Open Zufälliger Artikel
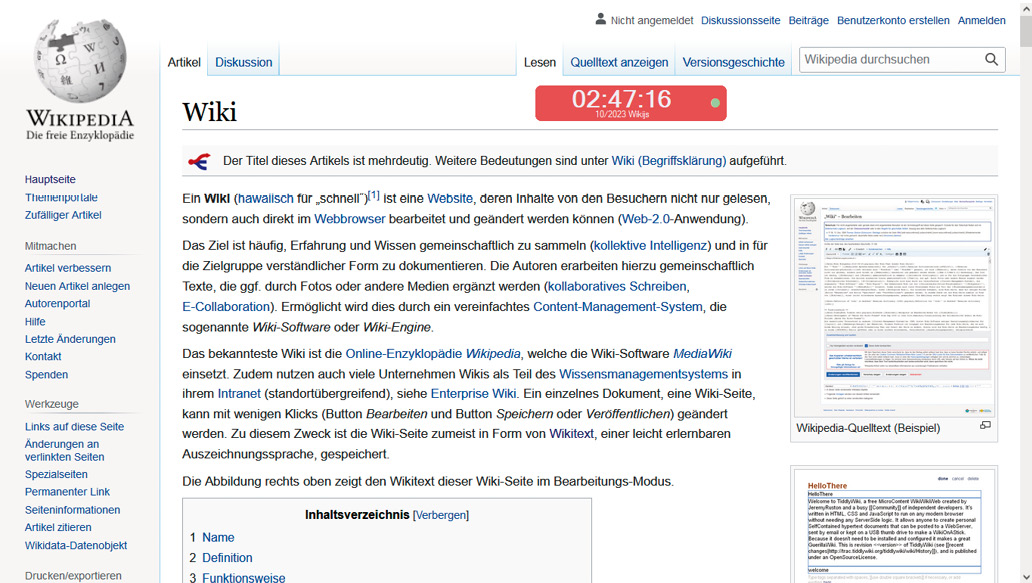Viewport: 1032px width, 583px height. point(63,215)
